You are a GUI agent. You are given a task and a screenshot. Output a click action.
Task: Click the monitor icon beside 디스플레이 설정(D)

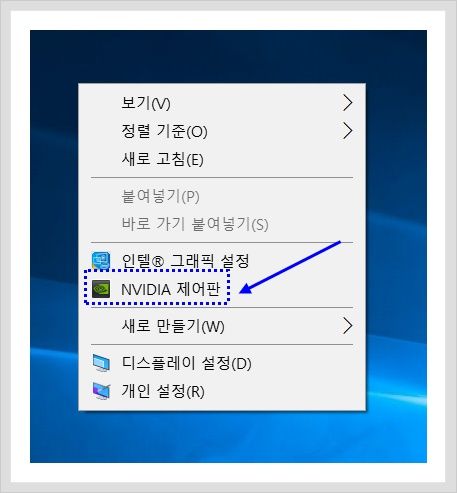[x=101, y=363]
